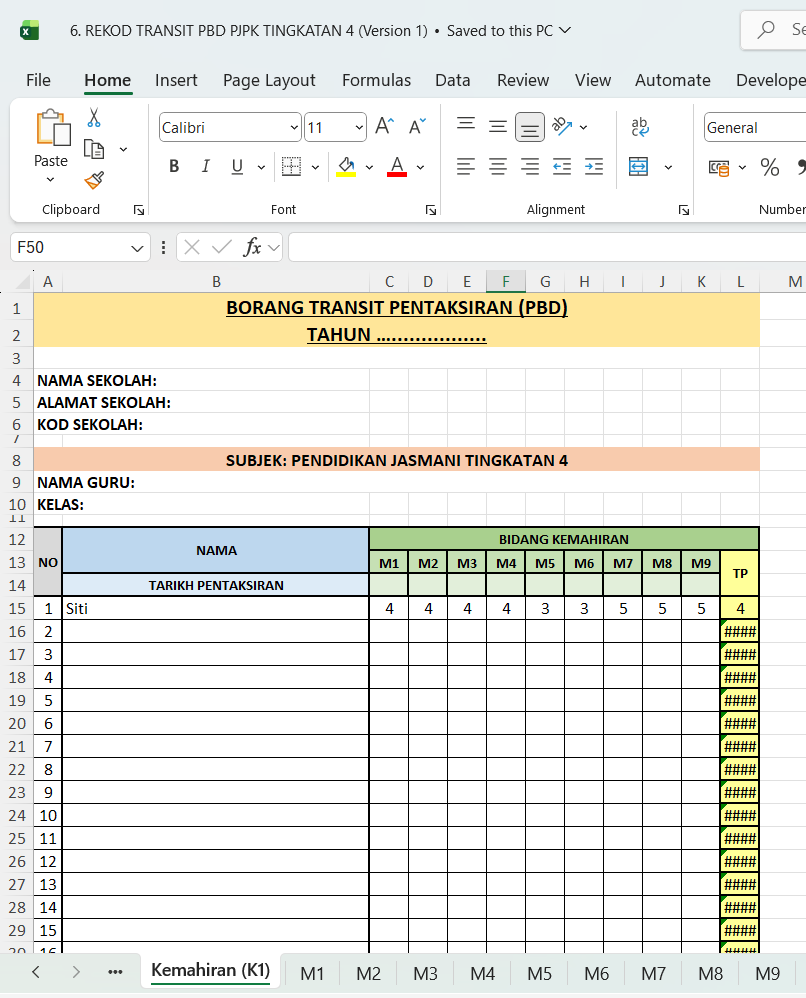The image size is (806, 998).
Task: Click the Cut scissors icon
Action: (x=94, y=118)
